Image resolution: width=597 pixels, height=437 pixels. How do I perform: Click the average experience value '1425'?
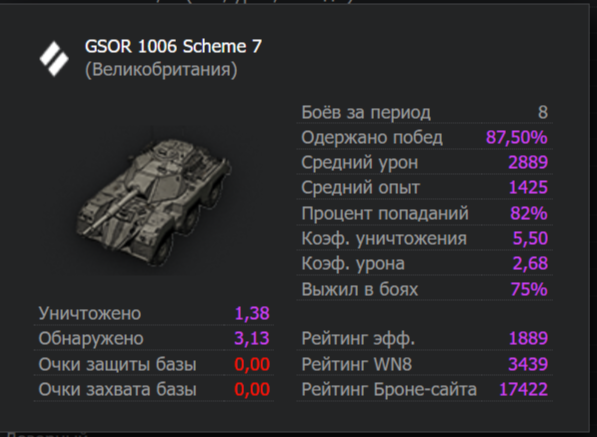pos(528,188)
